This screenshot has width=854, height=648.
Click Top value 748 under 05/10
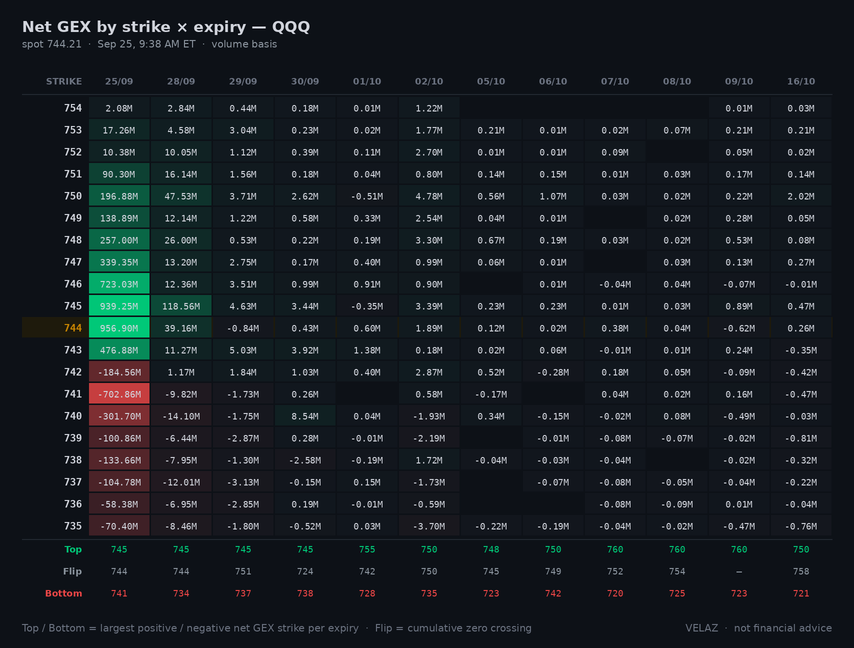pyautogui.click(x=491, y=549)
